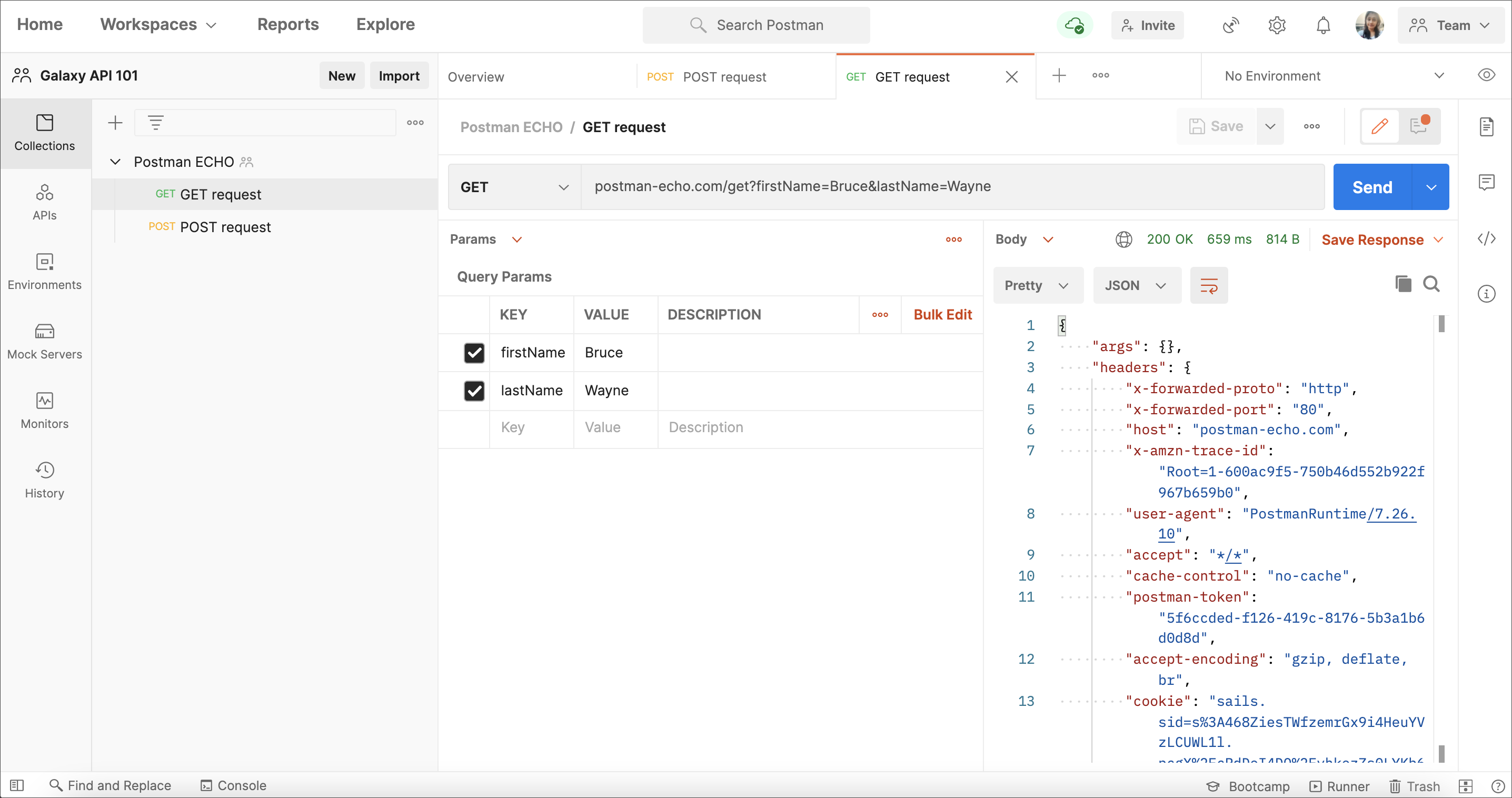Open the help question mark icon

click(x=1497, y=786)
